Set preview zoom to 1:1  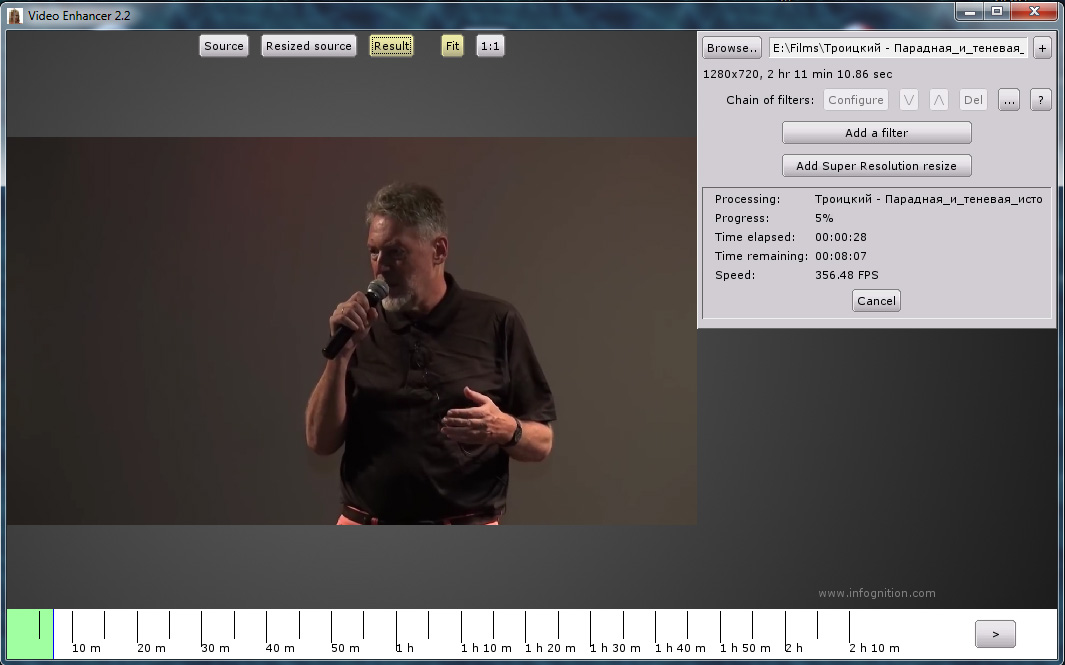click(x=490, y=46)
